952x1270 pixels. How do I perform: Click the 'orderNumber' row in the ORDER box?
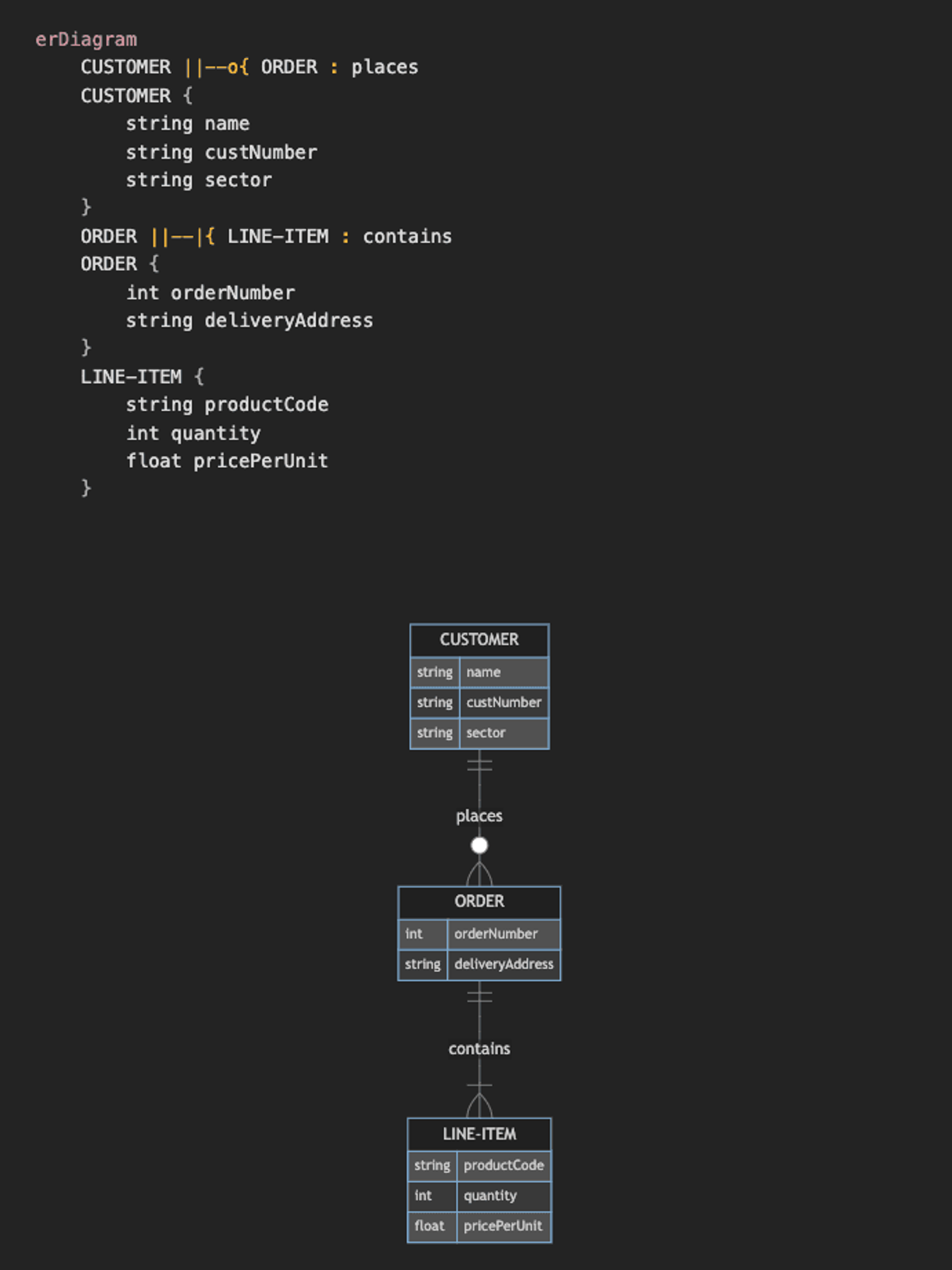[480, 934]
